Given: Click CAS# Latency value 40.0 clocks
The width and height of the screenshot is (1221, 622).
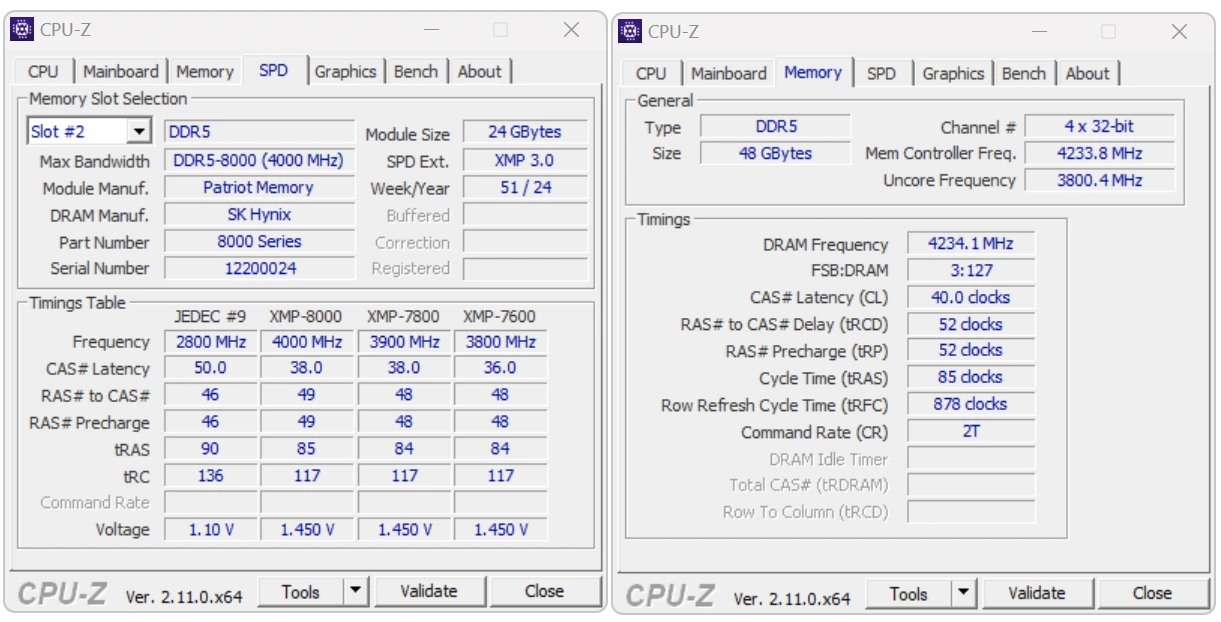Looking at the screenshot, I should [x=971, y=297].
